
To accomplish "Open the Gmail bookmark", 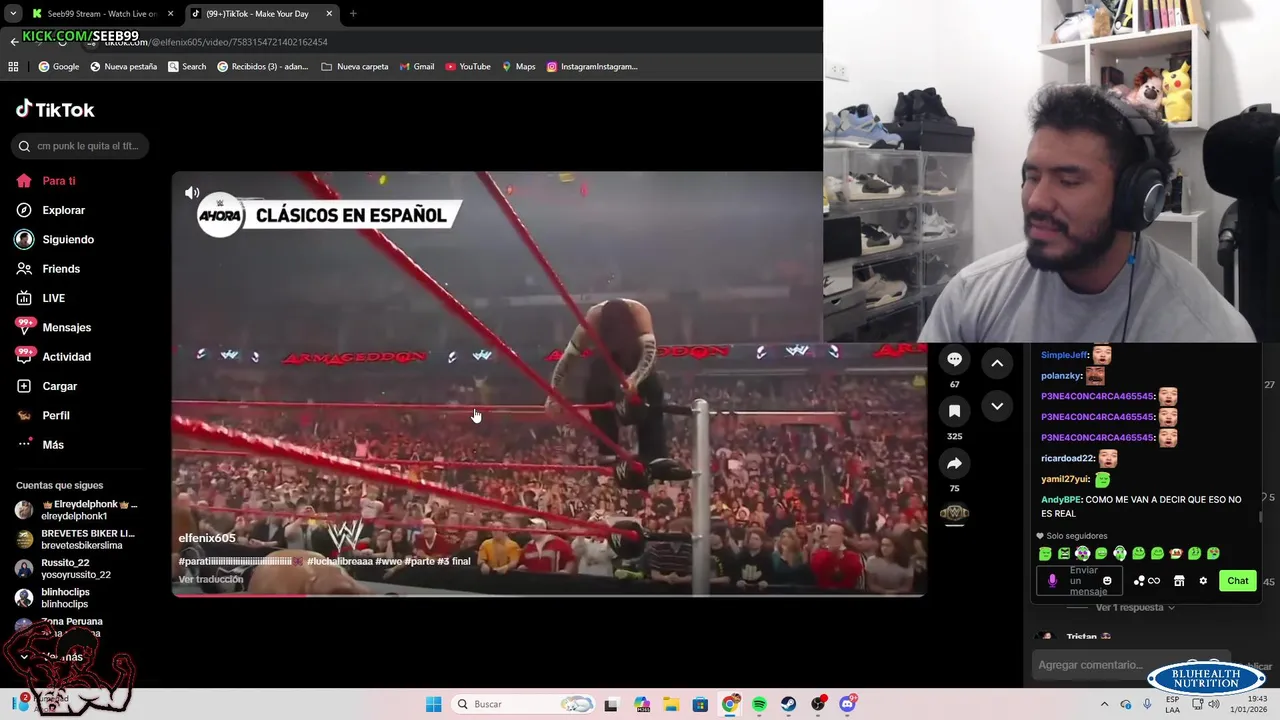I will pos(416,66).
